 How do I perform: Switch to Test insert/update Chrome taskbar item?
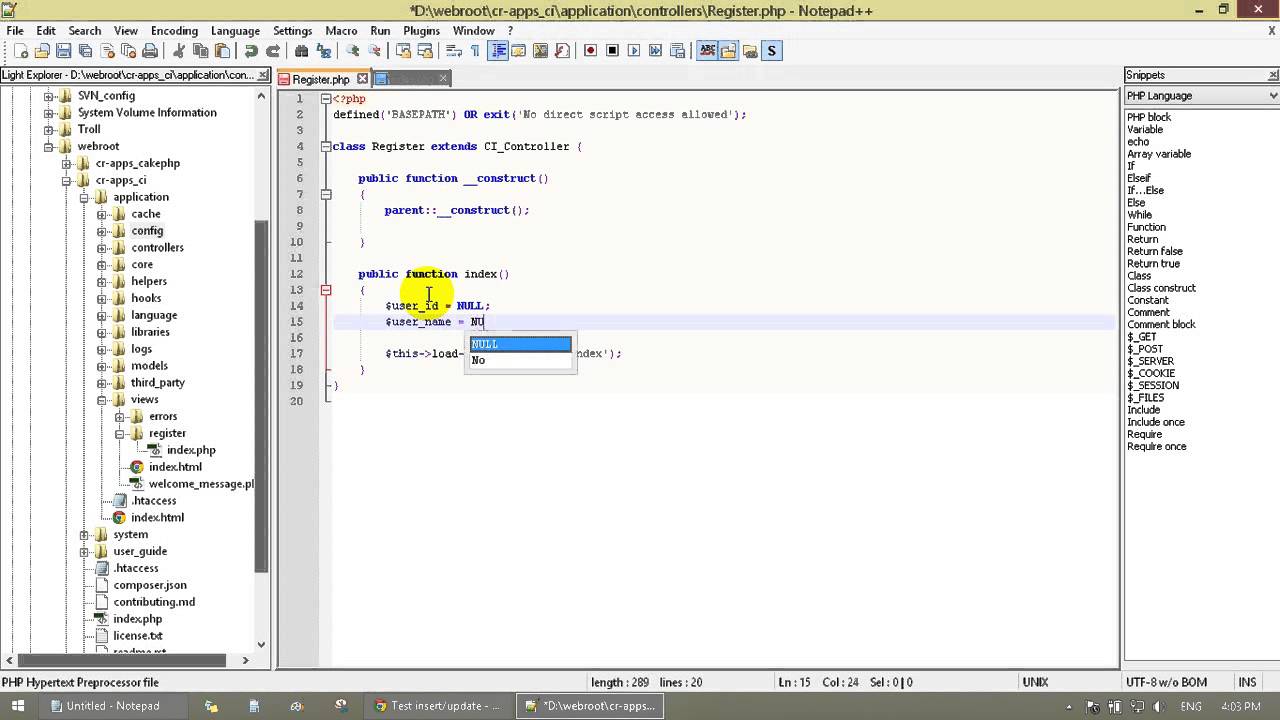437,706
